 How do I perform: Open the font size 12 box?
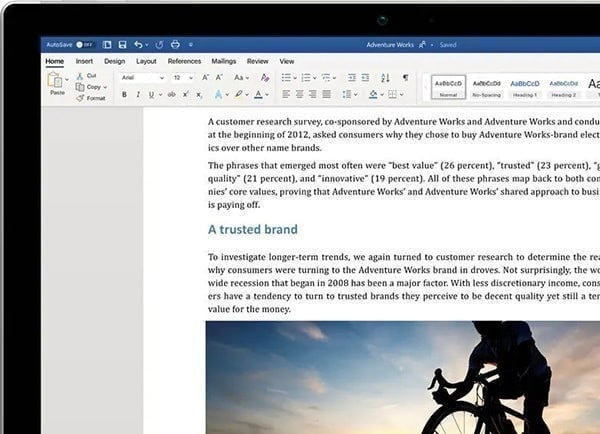point(183,78)
